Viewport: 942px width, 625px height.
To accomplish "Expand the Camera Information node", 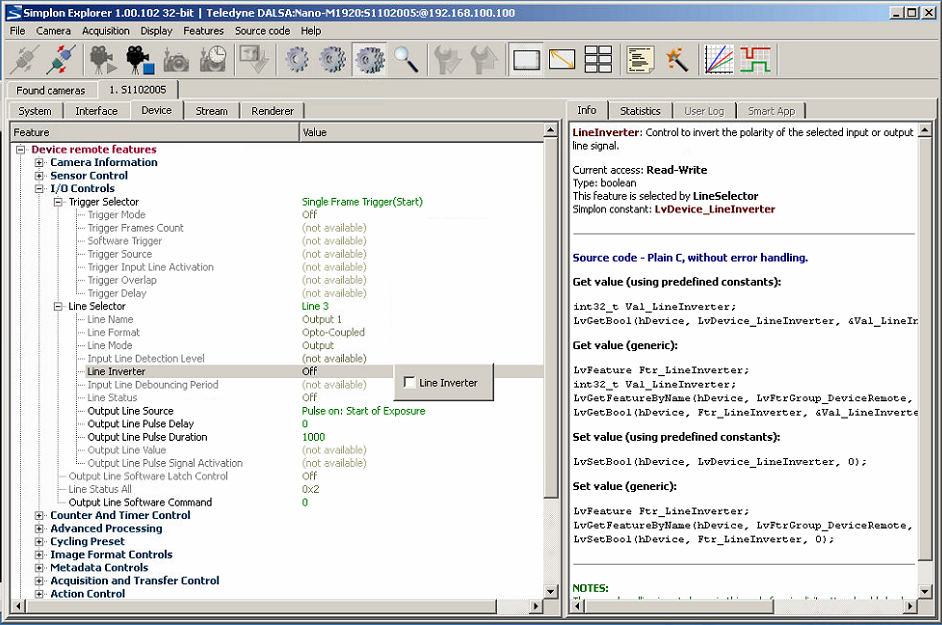I will click(x=40, y=163).
